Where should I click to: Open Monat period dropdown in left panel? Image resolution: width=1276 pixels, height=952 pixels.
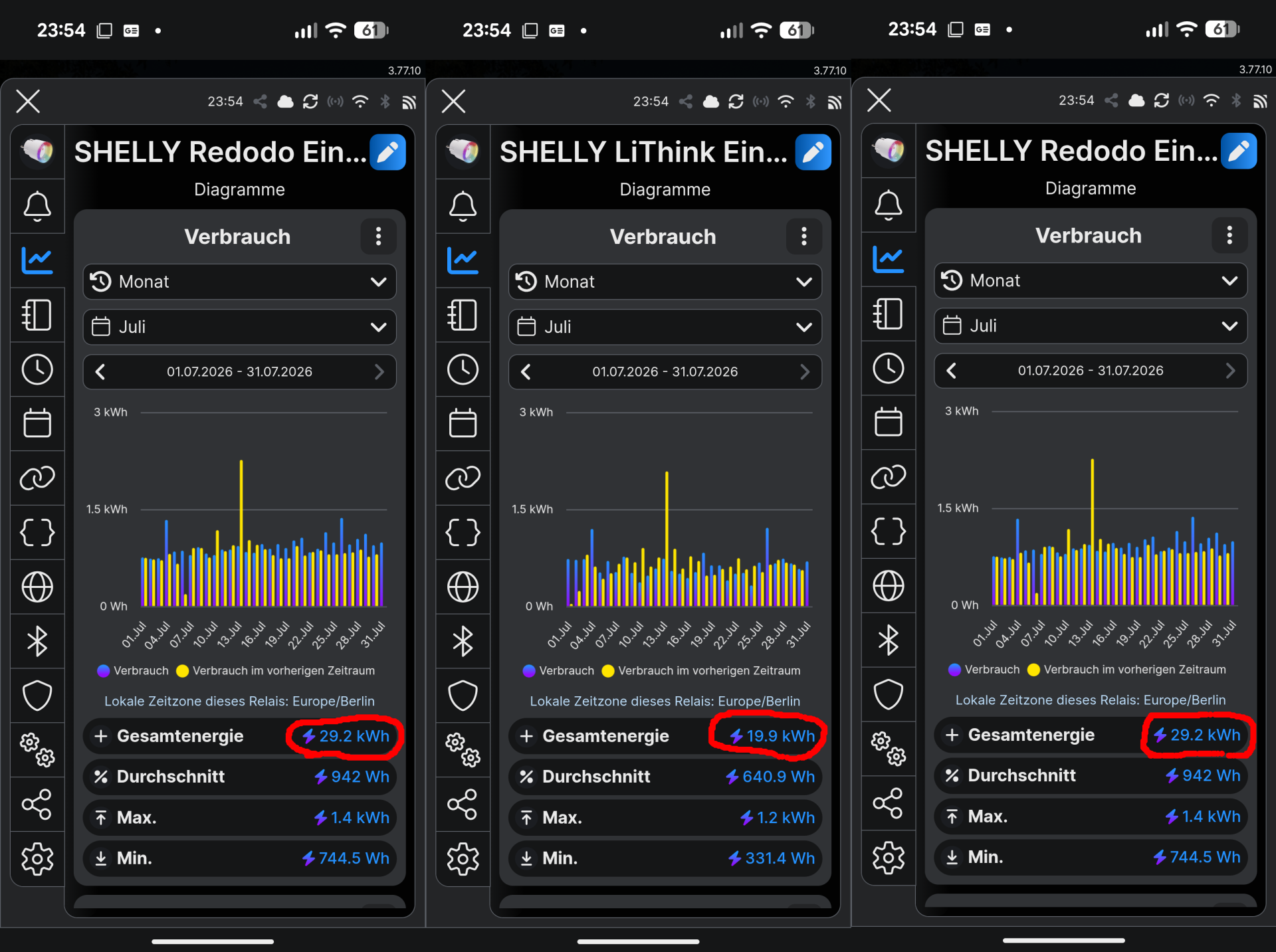(x=239, y=282)
